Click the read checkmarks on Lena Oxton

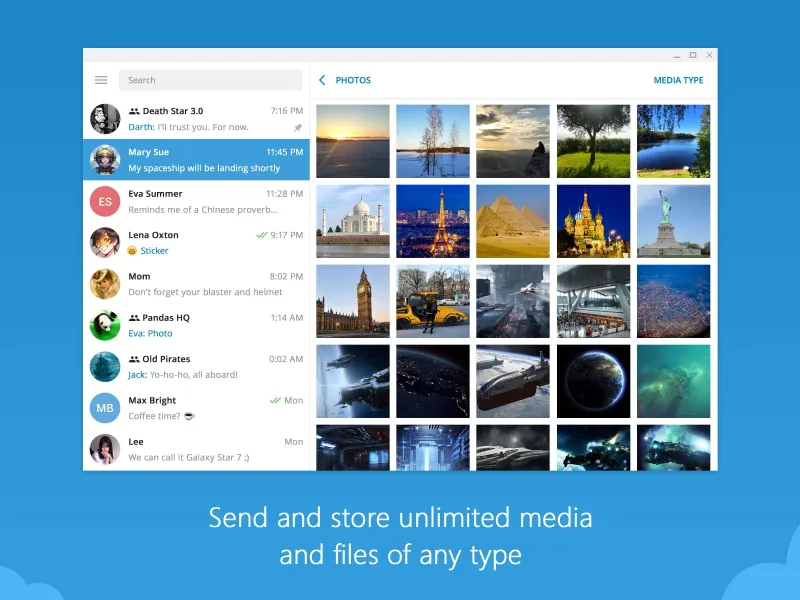point(262,235)
